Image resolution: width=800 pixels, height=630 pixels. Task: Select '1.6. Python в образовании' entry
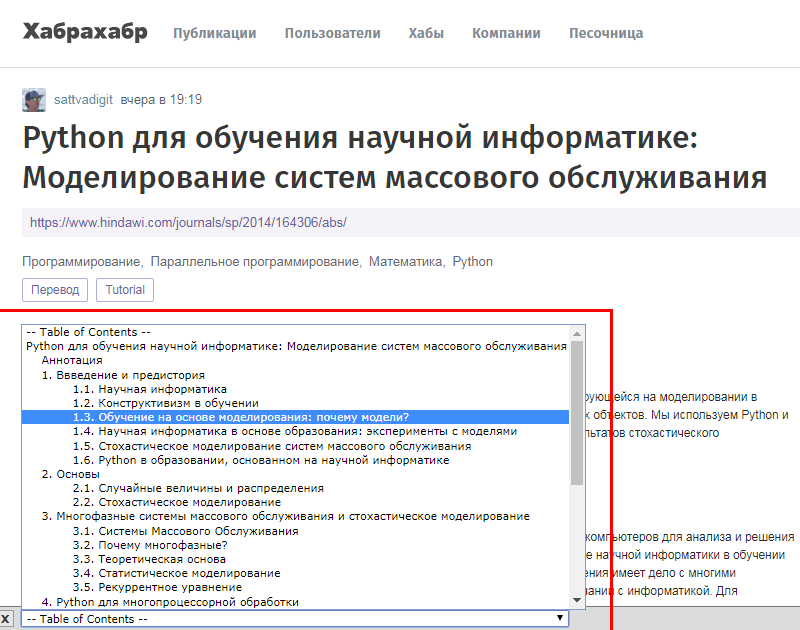(x=295, y=460)
